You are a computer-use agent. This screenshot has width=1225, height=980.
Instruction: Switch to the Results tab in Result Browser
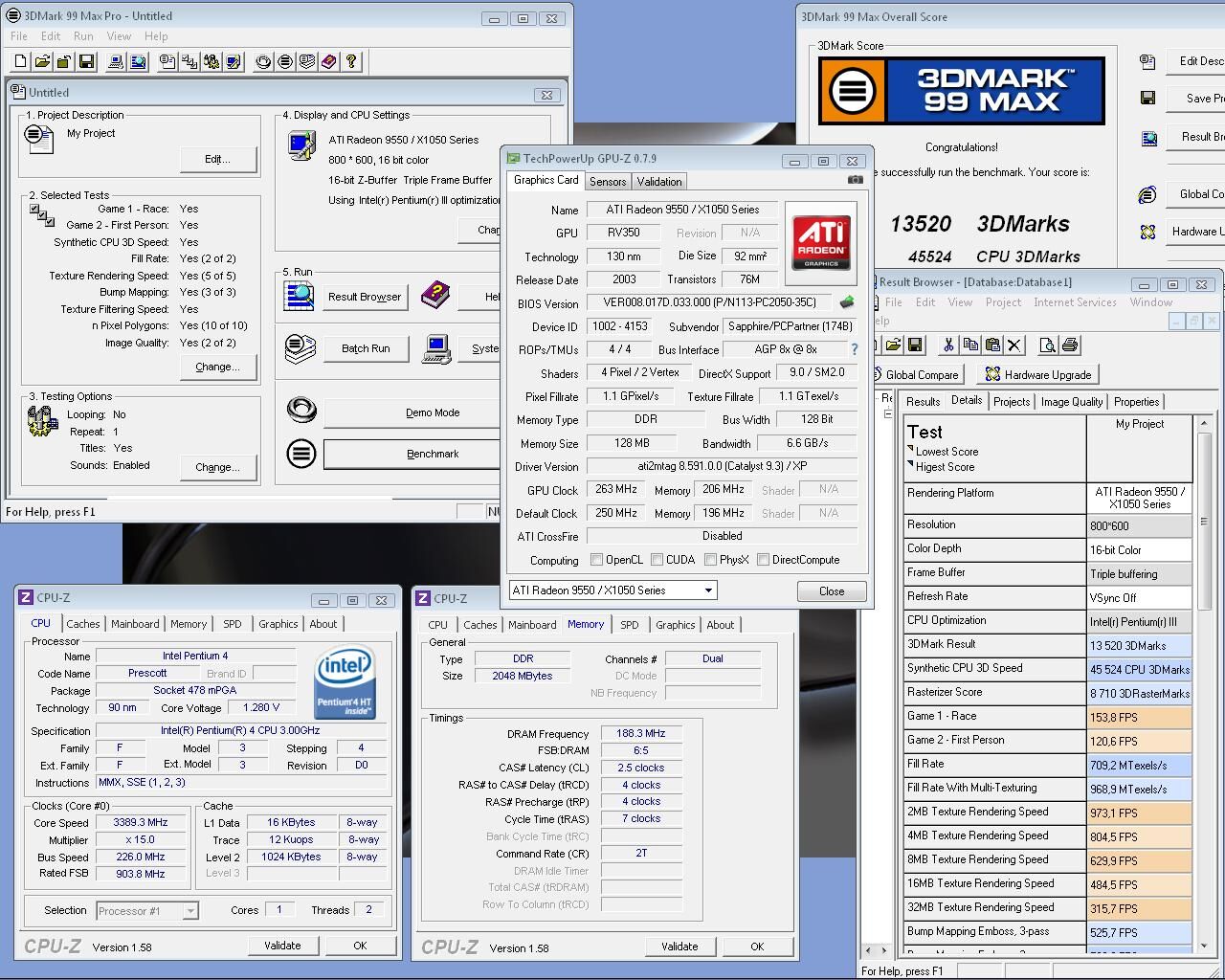(x=923, y=402)
